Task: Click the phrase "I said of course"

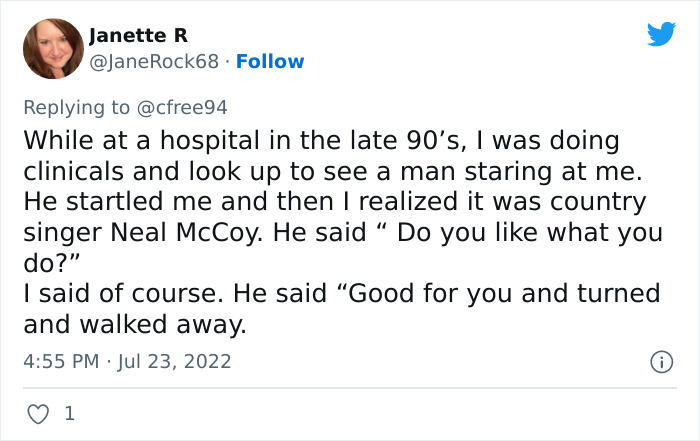Action: 104,294
